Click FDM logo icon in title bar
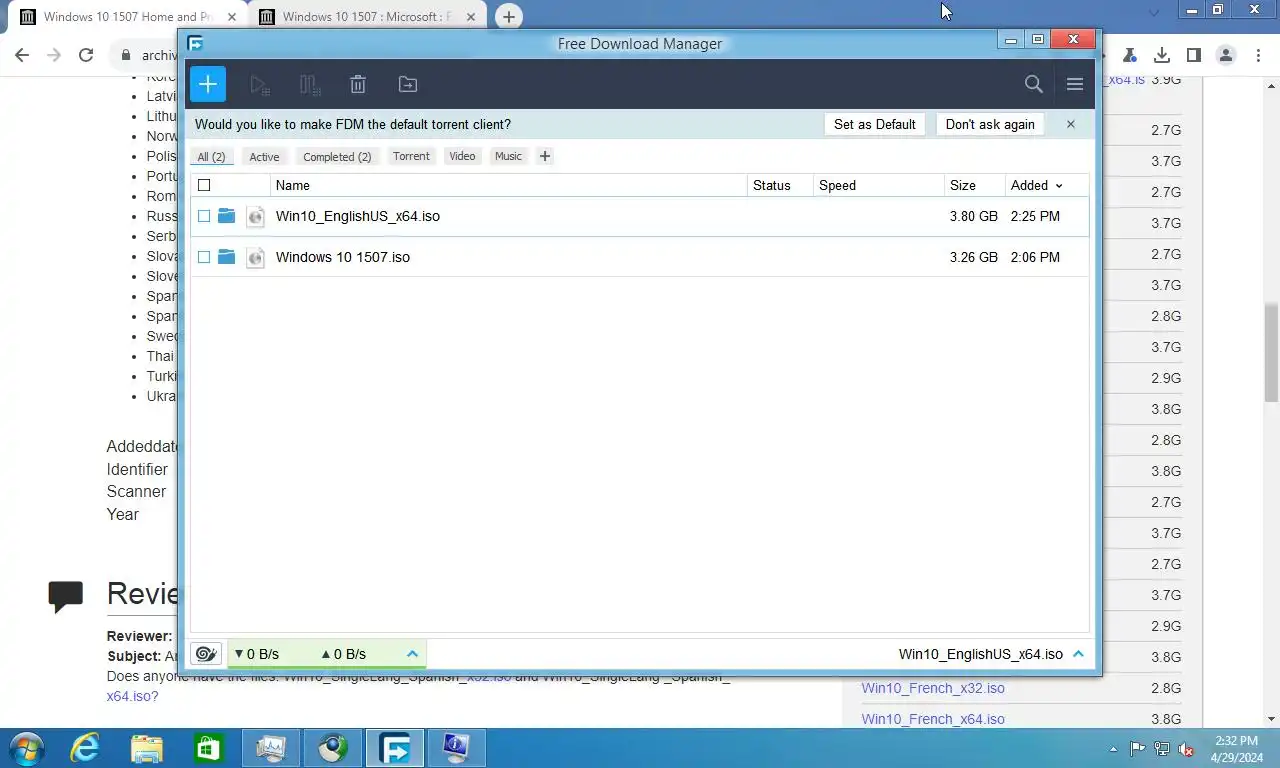The width and height of the screenshot is (1280, 768). 195,43
